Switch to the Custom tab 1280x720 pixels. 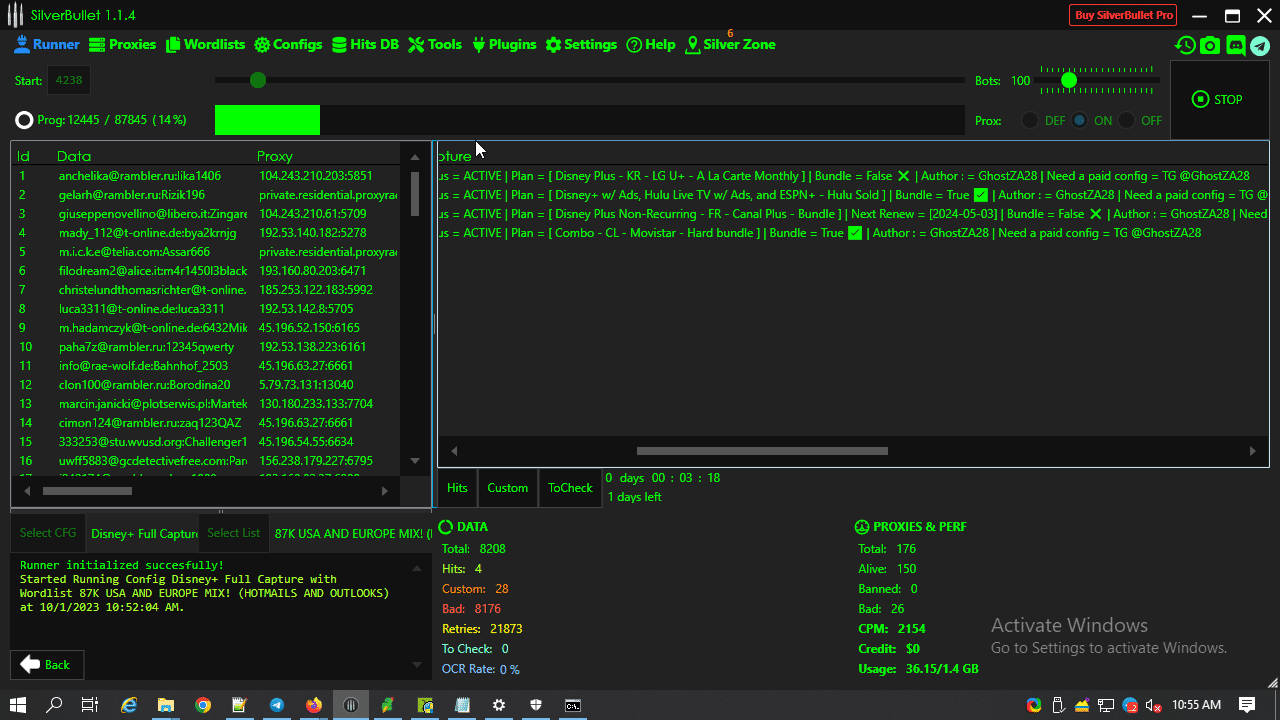[508, 488]
